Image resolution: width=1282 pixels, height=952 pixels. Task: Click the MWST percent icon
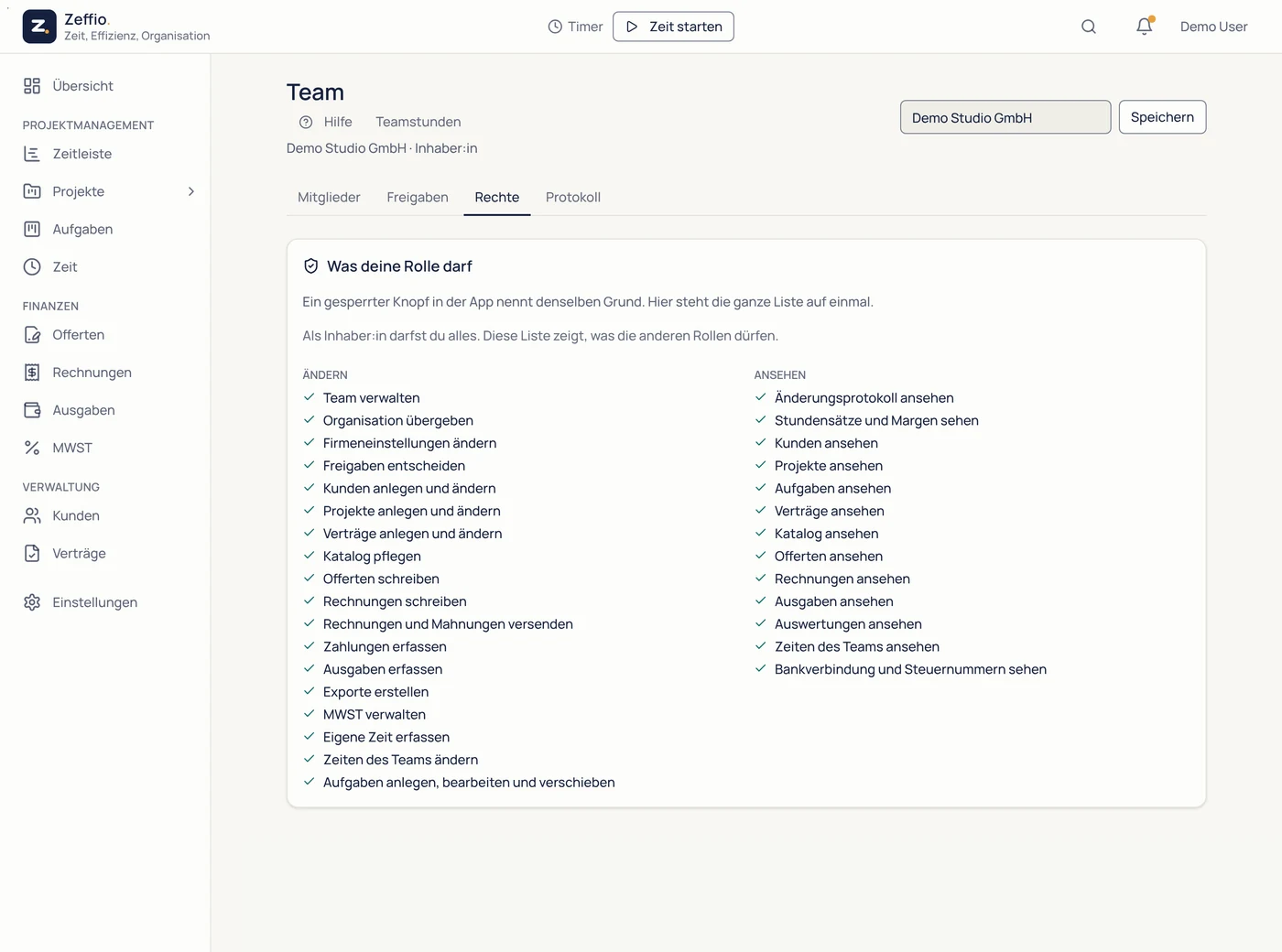coord(32,448)
